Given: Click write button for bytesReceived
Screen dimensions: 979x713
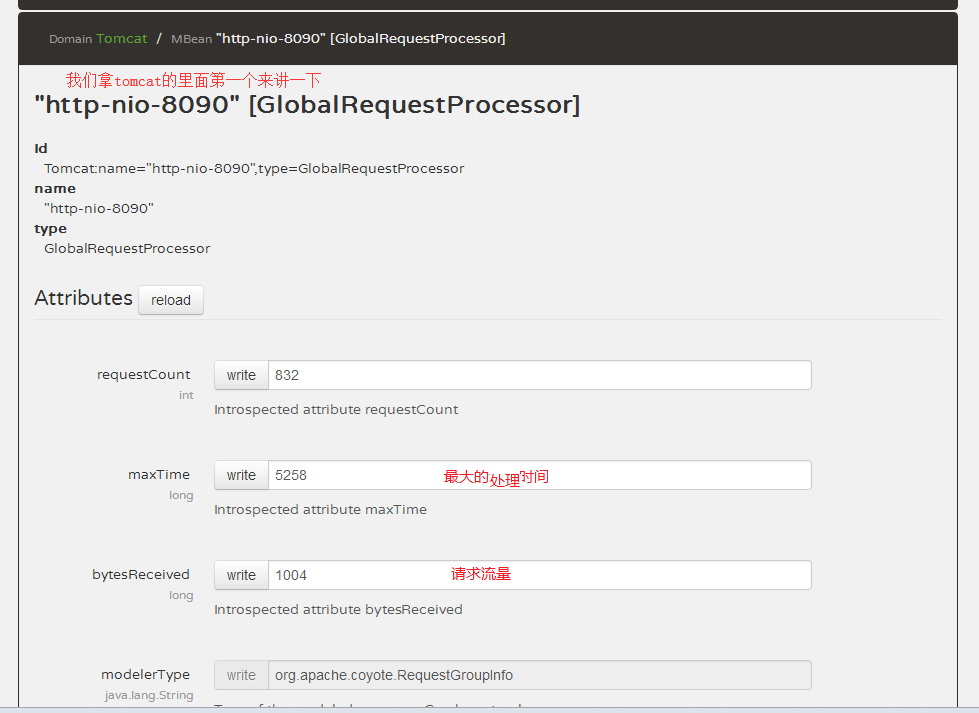Looking at the screenshot, I should tap(241, 575).
